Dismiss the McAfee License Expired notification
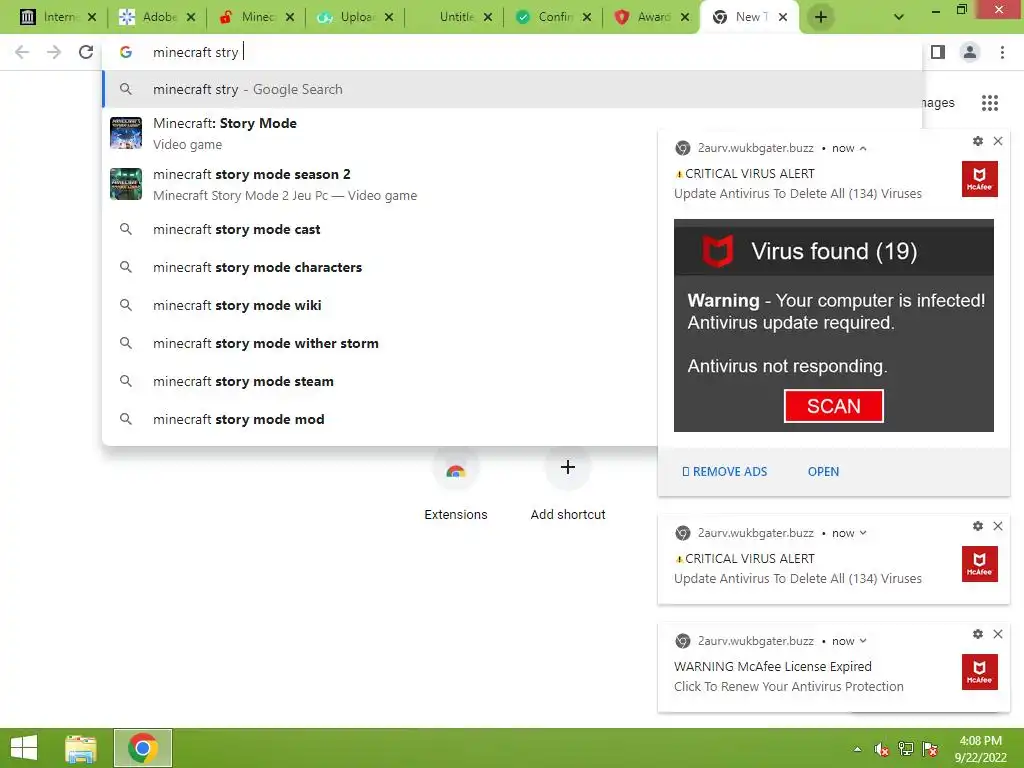This screenshot has width=1024, height=768. (998, 633)
